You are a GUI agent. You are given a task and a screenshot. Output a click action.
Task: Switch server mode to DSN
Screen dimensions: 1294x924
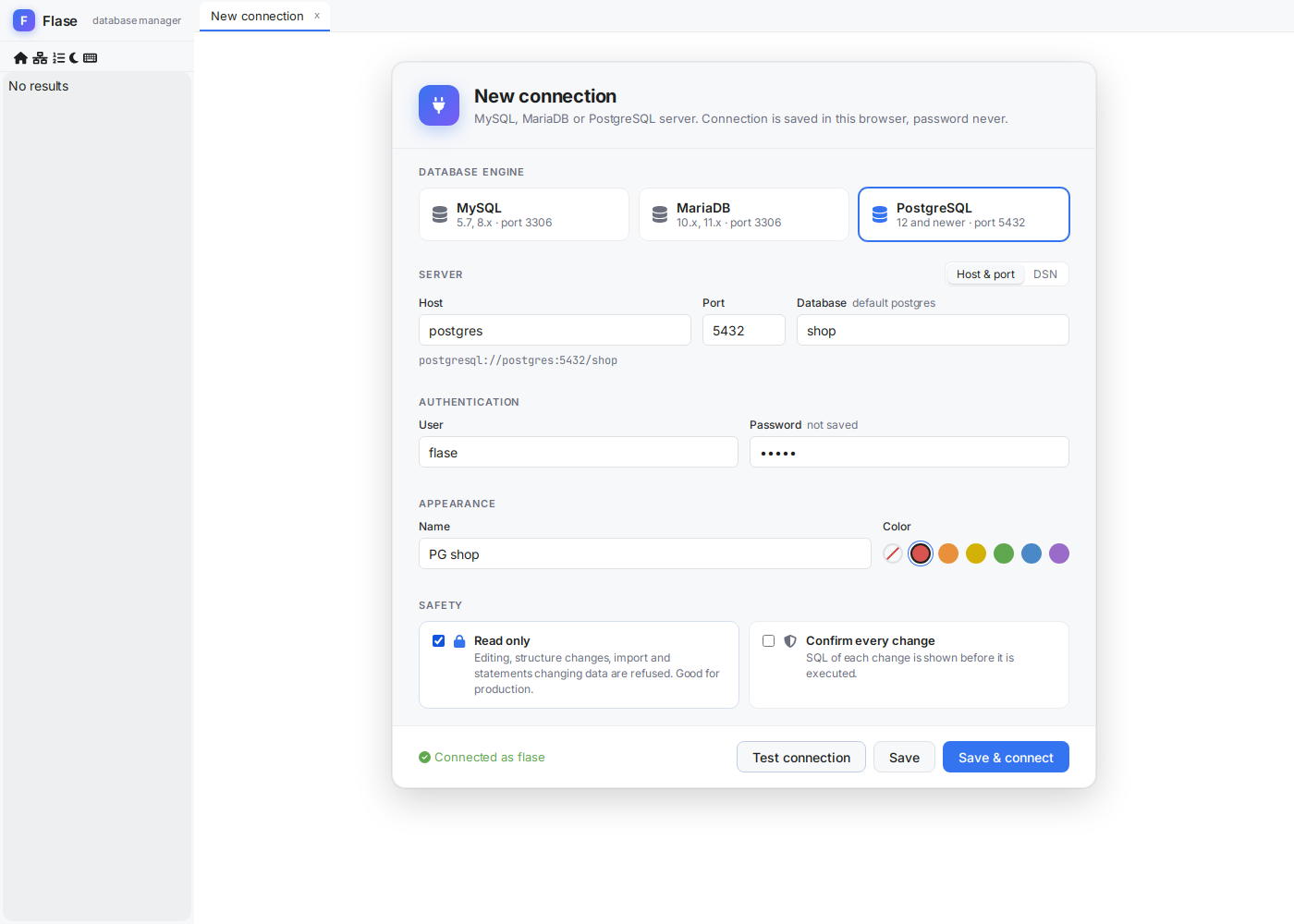click(1045, 274)
